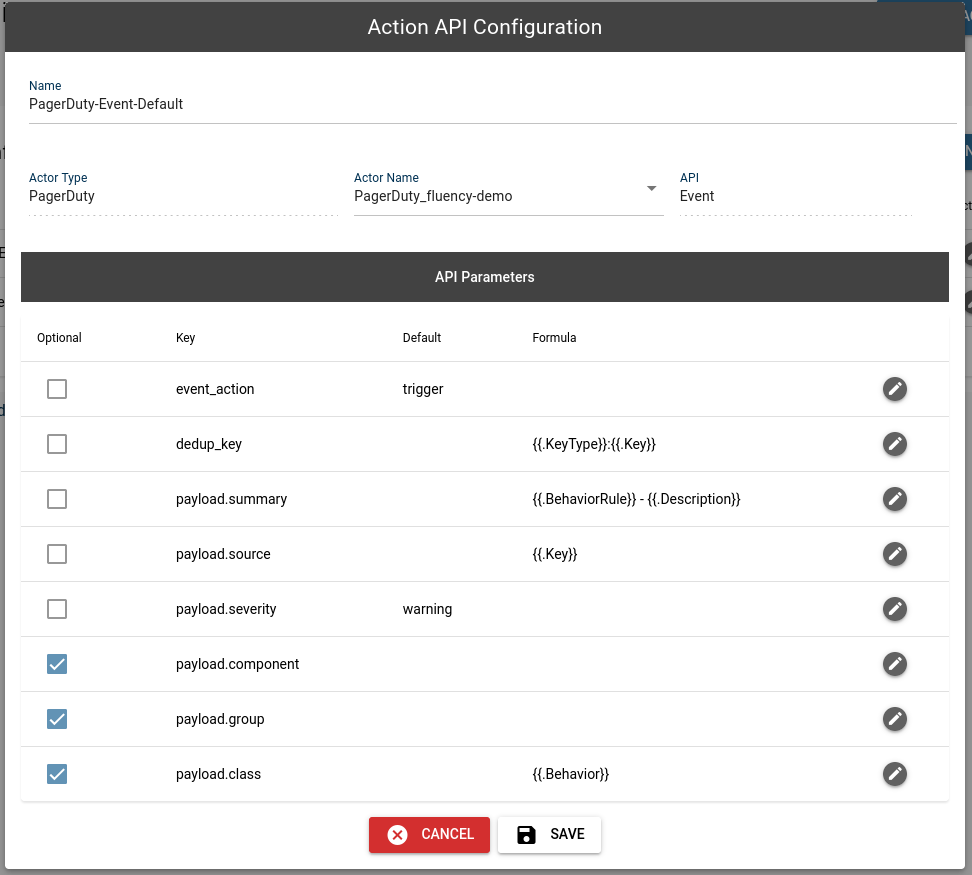Save the API configuration
This screenshot has height=875, width=972.
(x=549, y=835)
